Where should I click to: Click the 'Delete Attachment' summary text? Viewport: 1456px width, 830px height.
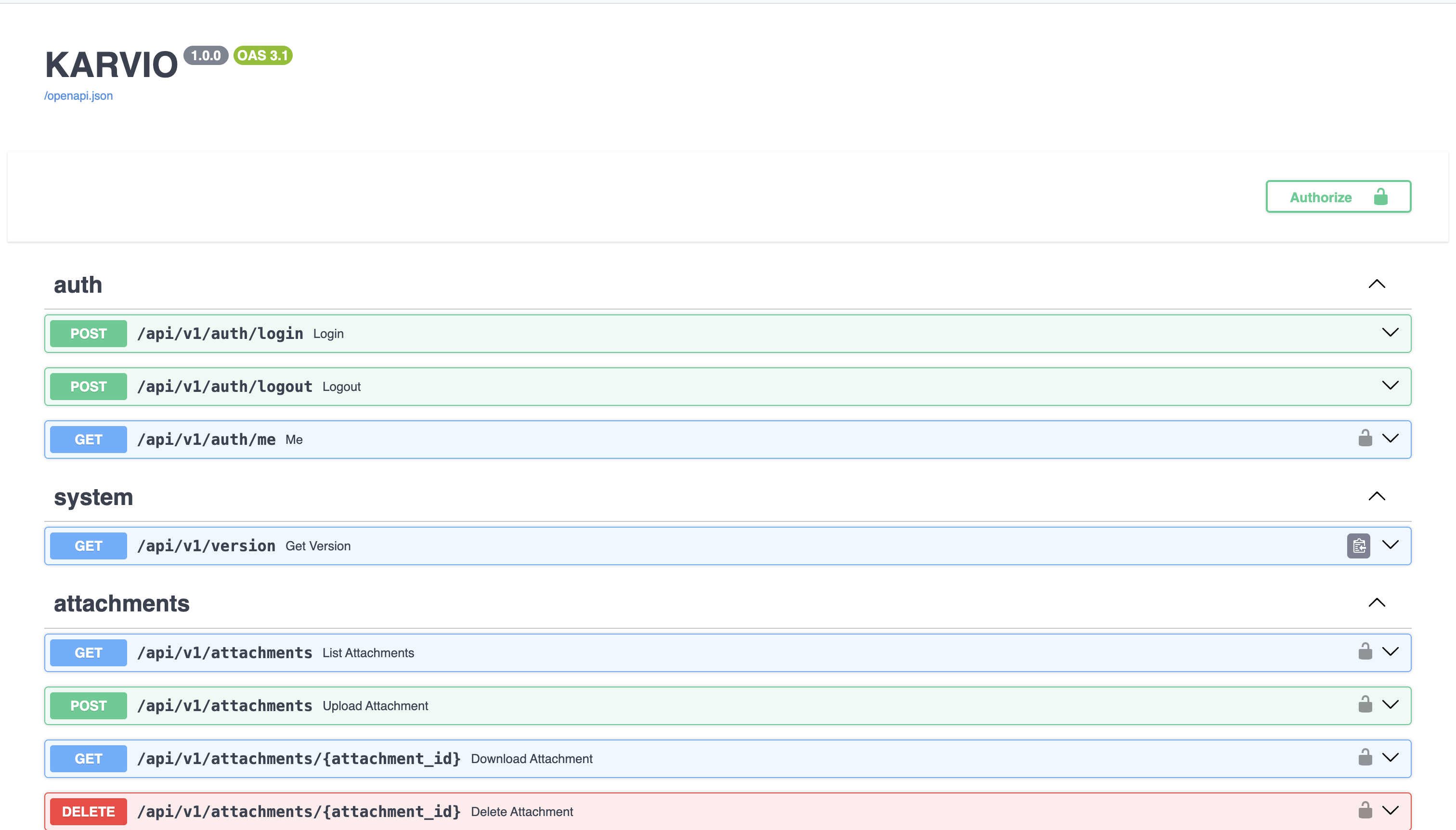tap(521, 812)
